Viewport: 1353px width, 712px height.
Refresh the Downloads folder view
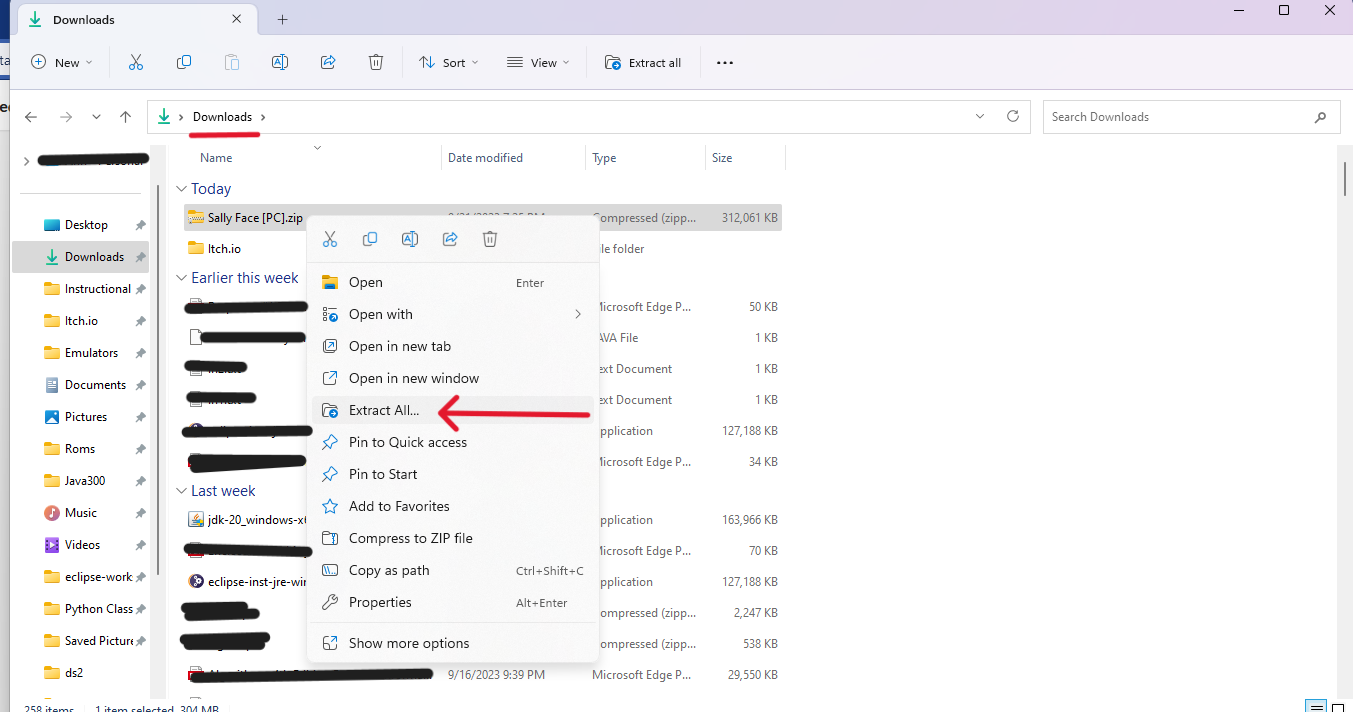tap(1012, 116)
